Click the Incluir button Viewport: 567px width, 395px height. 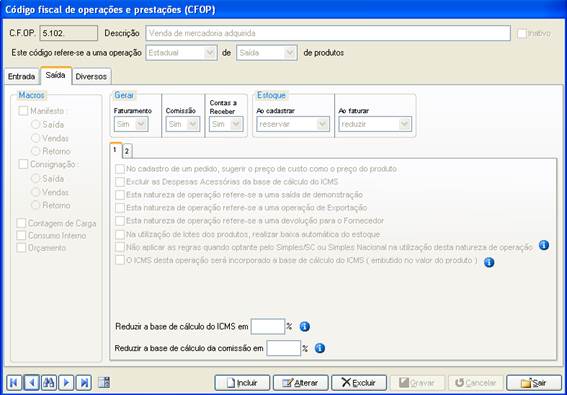(x=242, y=383)
